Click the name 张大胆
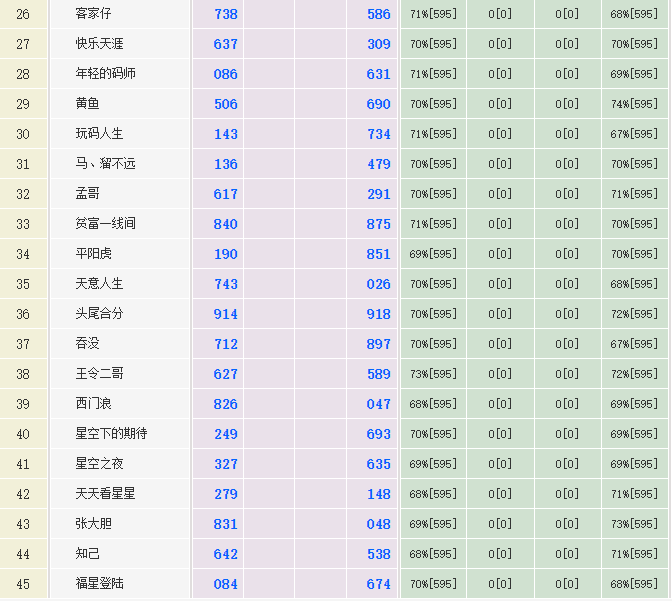 (x=94, y=524)
